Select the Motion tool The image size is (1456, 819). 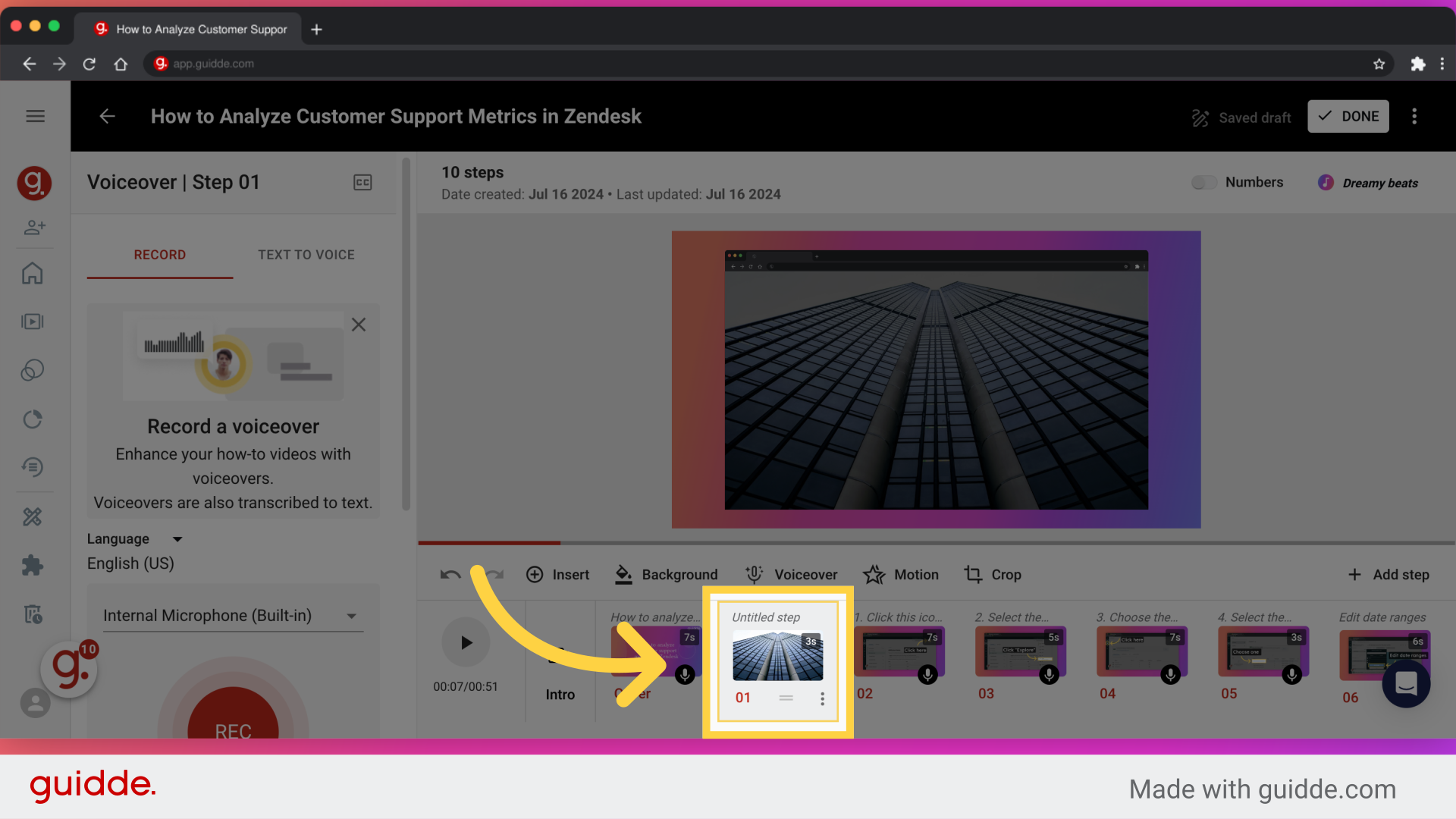point(901,574)
